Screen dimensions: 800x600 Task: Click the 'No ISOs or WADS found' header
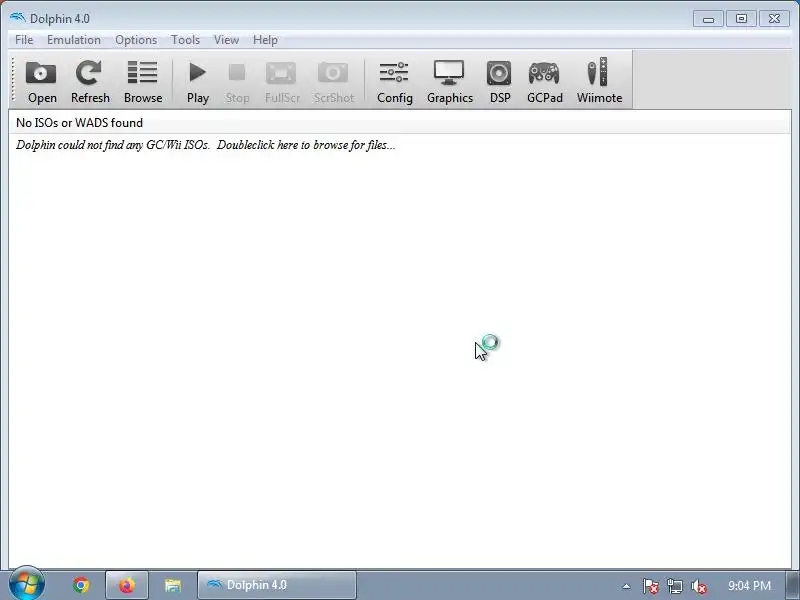tap(399, 123)
